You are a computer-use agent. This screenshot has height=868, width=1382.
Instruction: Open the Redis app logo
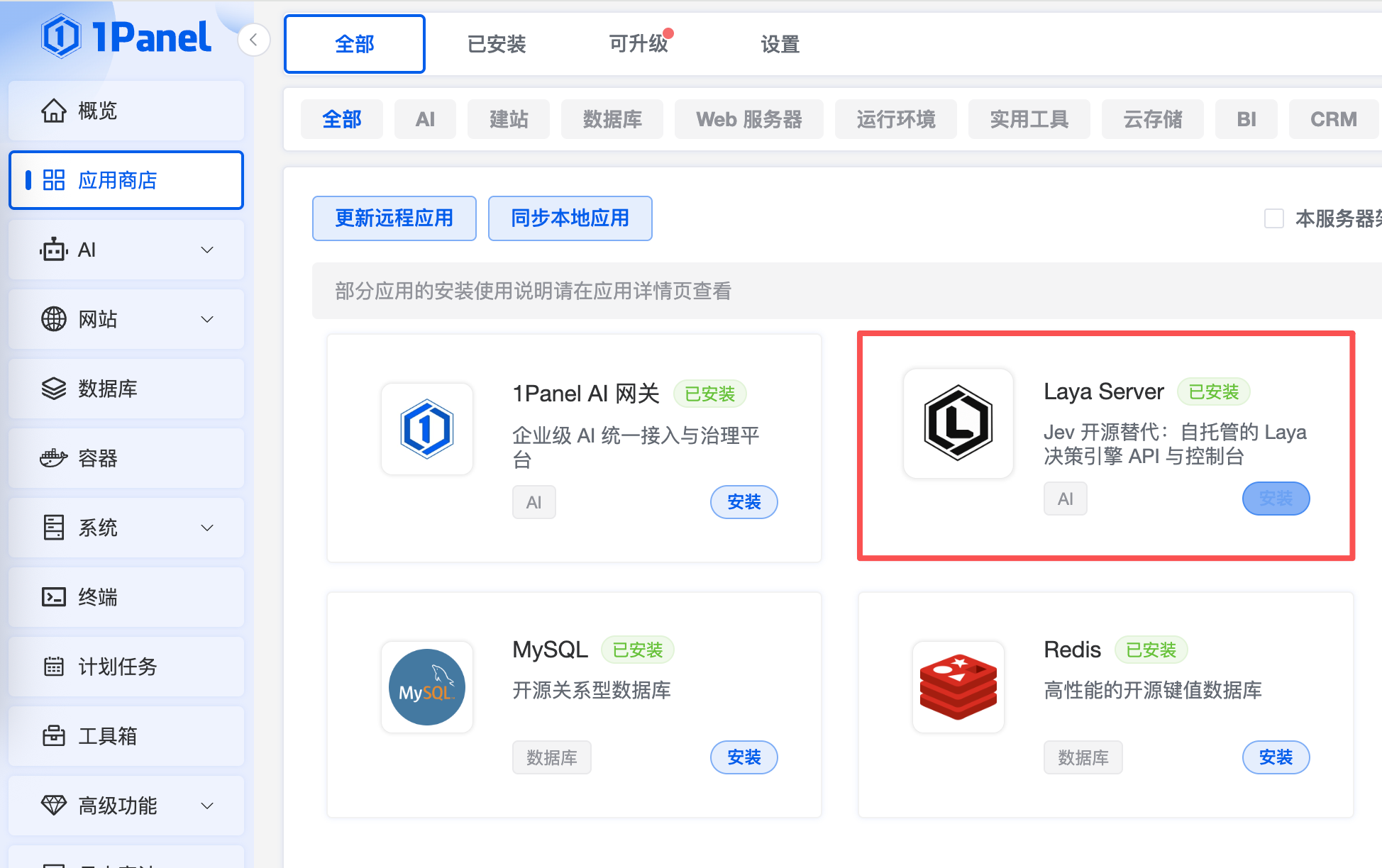pyautogui.click(x=958, y=687)
